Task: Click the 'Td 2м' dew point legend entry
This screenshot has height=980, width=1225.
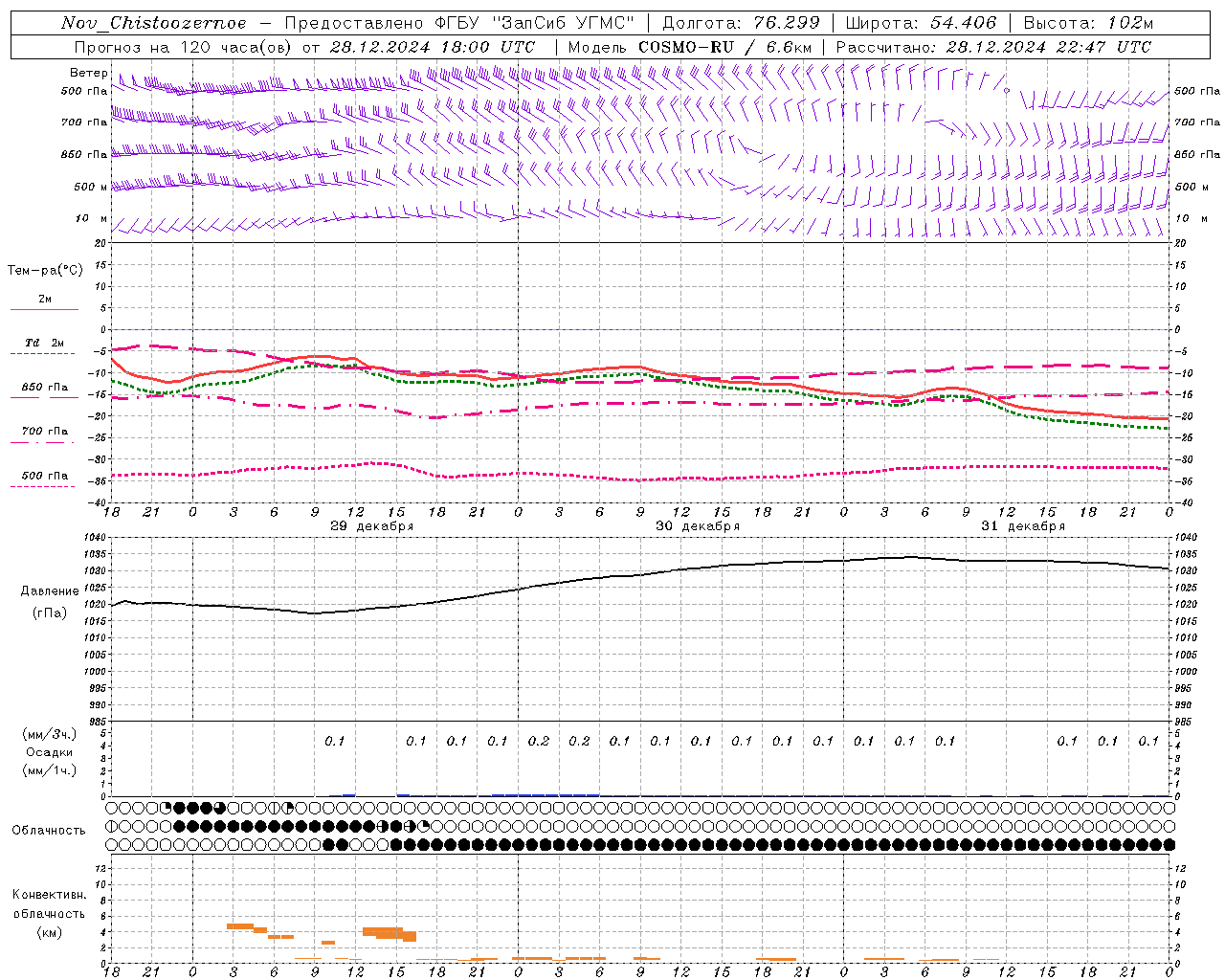Action: [45, 343]
